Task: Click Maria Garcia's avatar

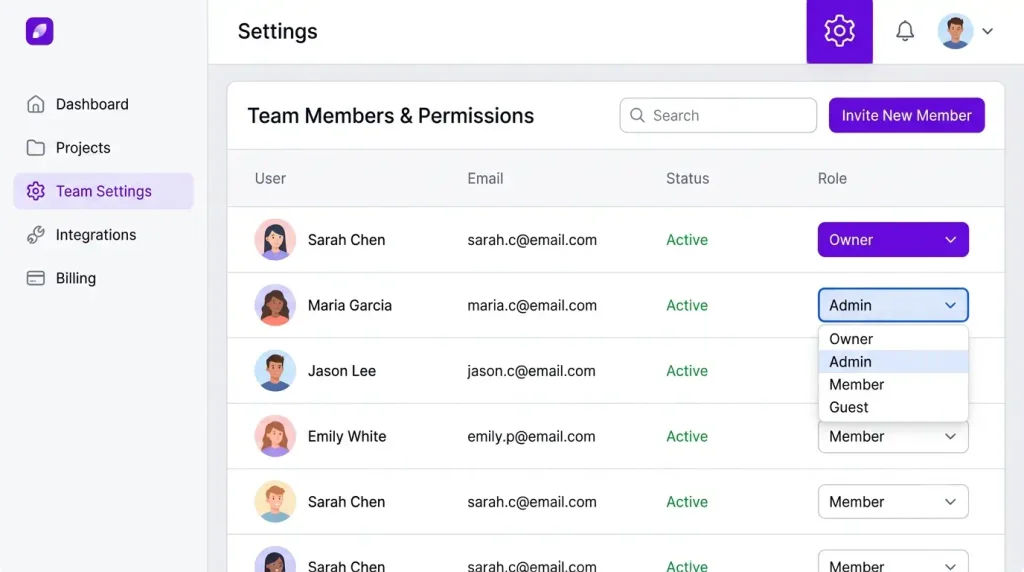Action: click(x=275, y=305)
